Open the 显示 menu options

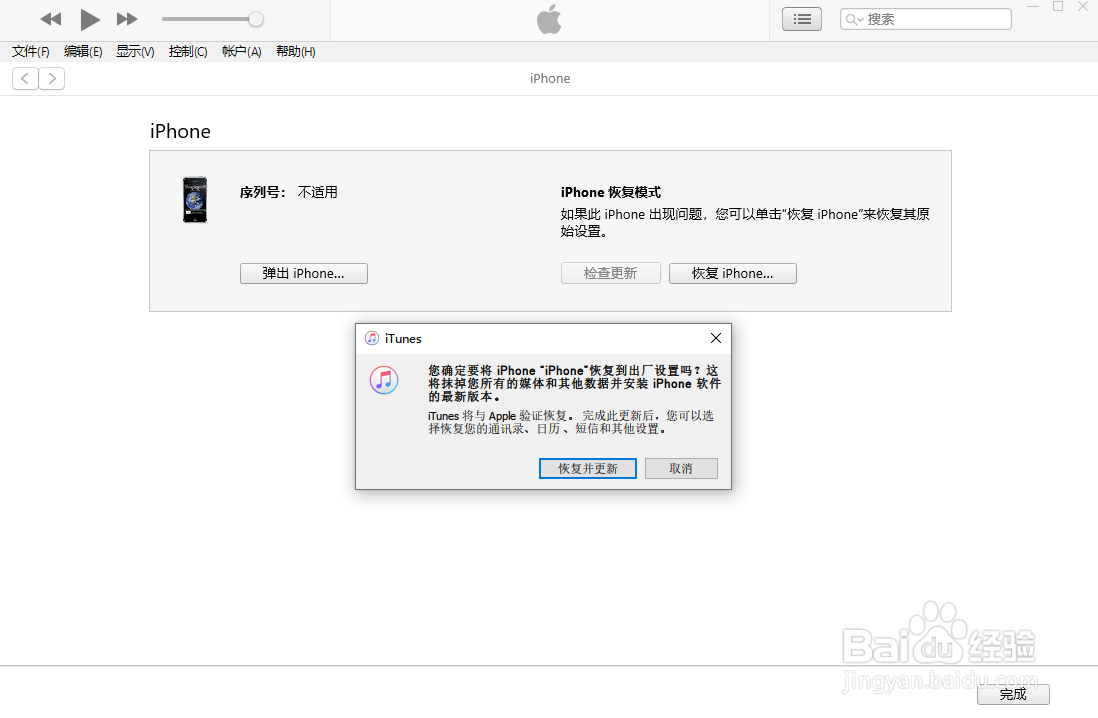pyautogui.click(x=134, y=51)
